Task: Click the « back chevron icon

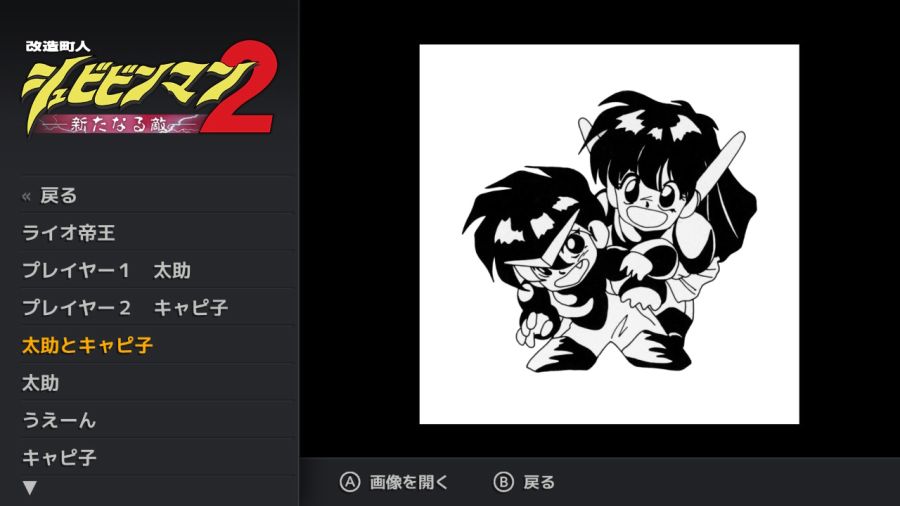Action: pyautogui.click(x=26, y=197)
